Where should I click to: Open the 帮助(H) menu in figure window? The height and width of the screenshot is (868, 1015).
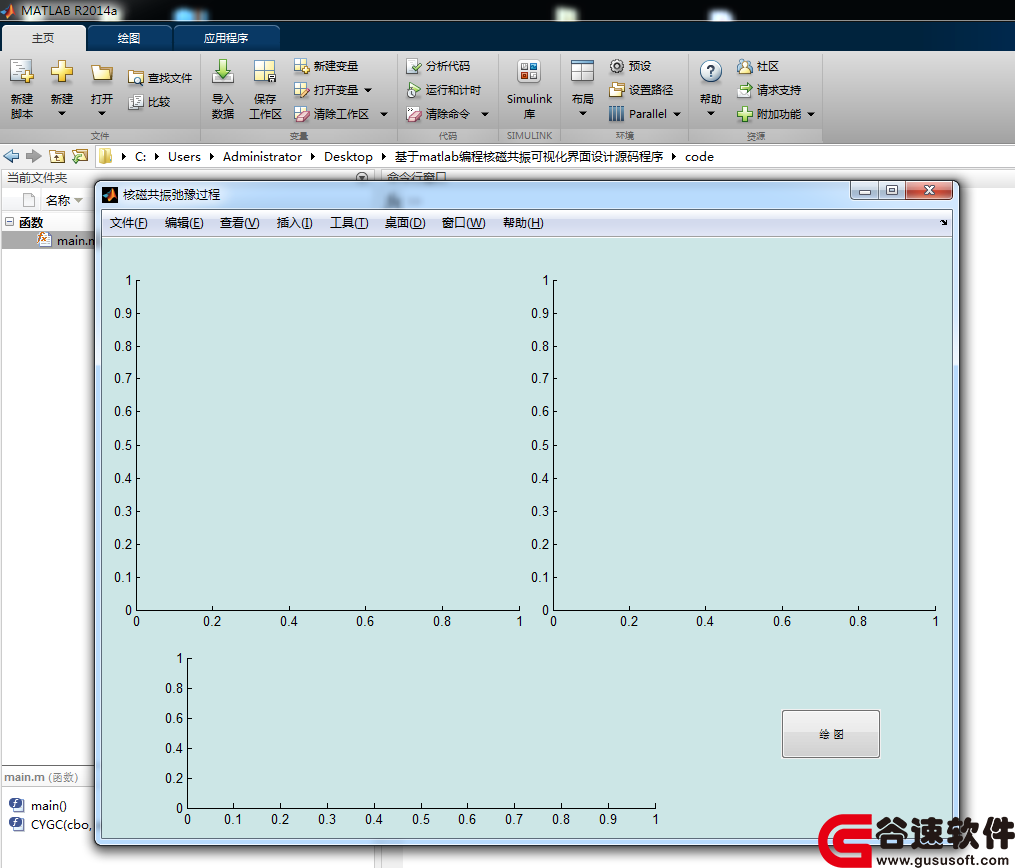(x=523, y=223)
